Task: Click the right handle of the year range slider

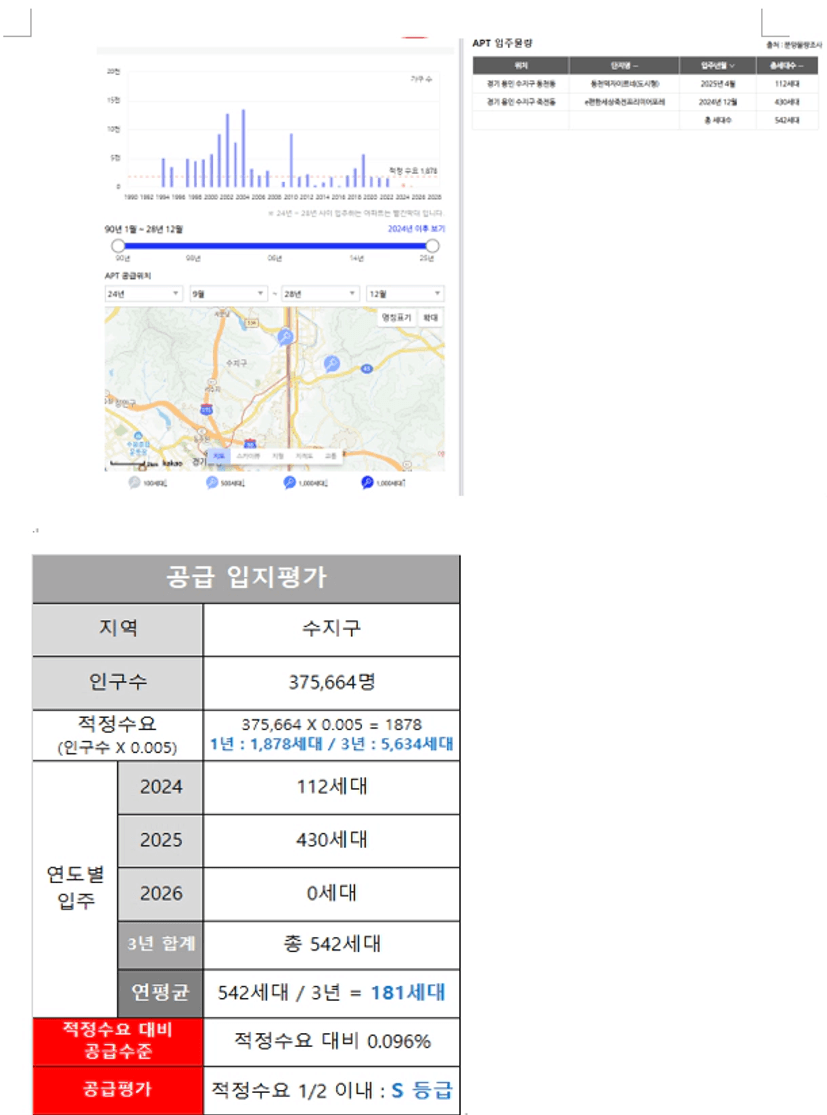Action: tap(432, 246)
